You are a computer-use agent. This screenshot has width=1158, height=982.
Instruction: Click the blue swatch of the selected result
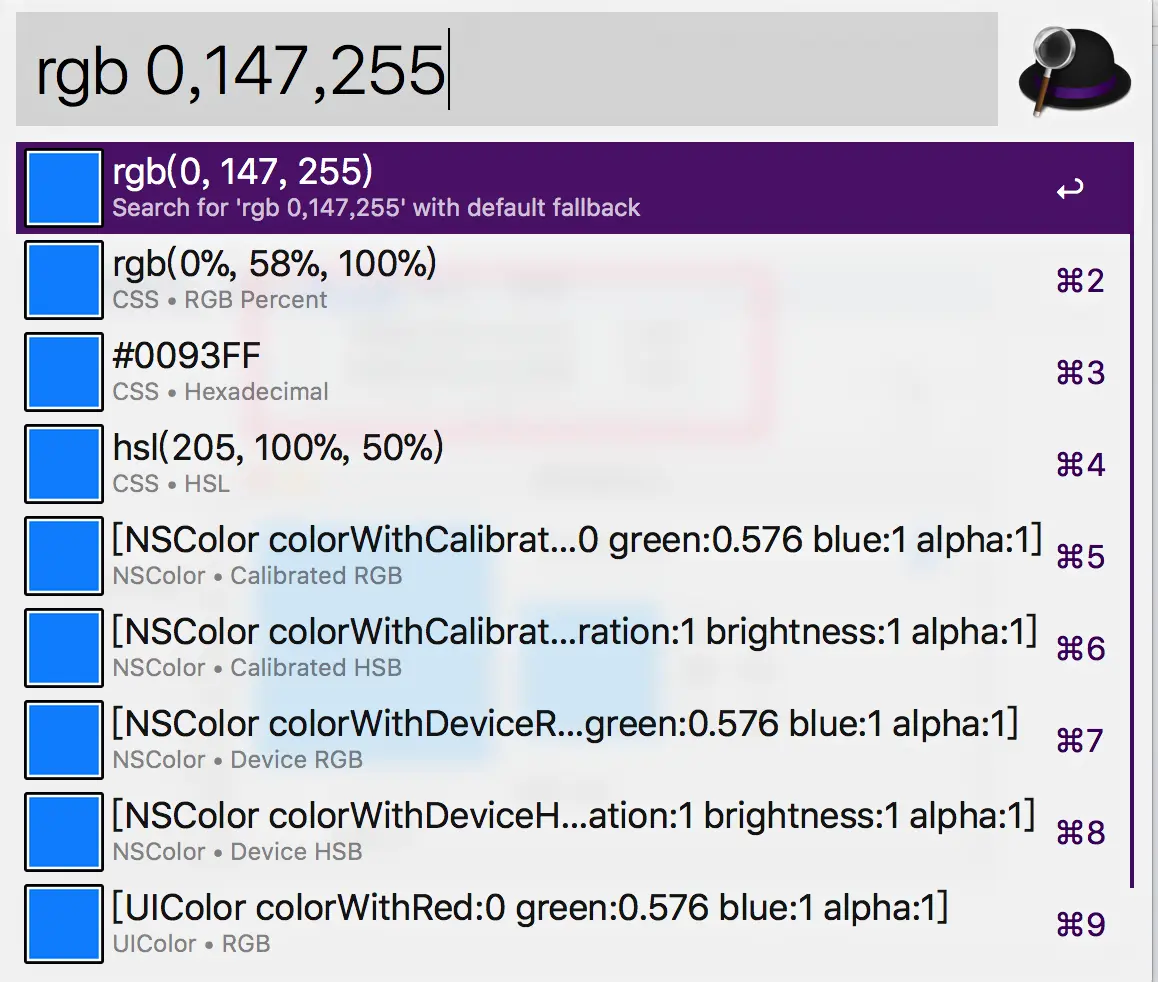(x=64, y=188)
